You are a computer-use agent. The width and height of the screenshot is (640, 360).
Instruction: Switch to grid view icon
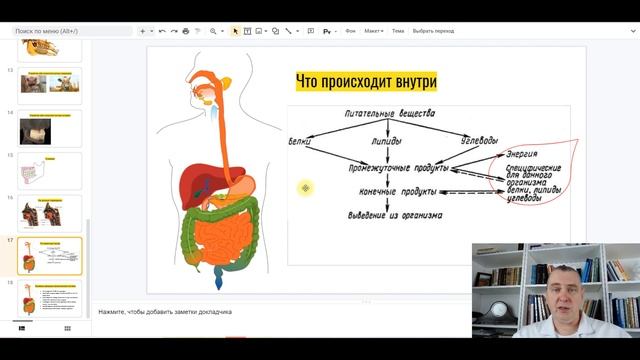point(68,328)
